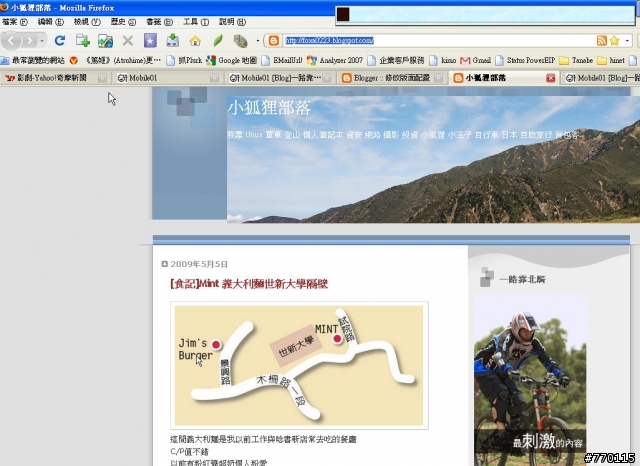Open a new tab with the green plus icon

coord(82,40)
